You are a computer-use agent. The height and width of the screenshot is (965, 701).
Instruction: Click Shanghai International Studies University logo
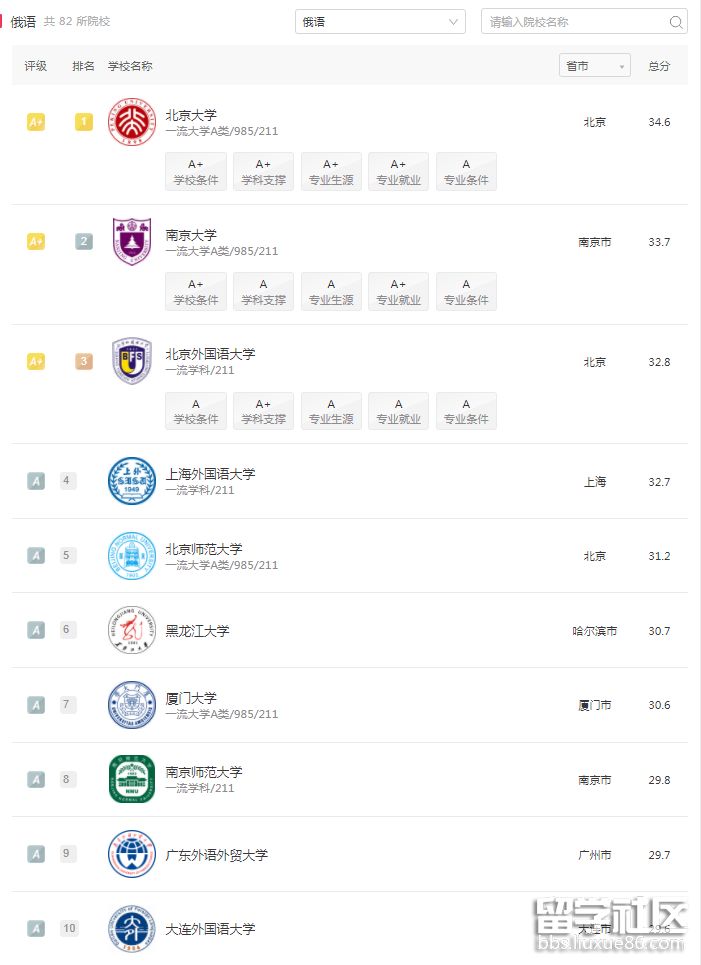click(132, 481)
